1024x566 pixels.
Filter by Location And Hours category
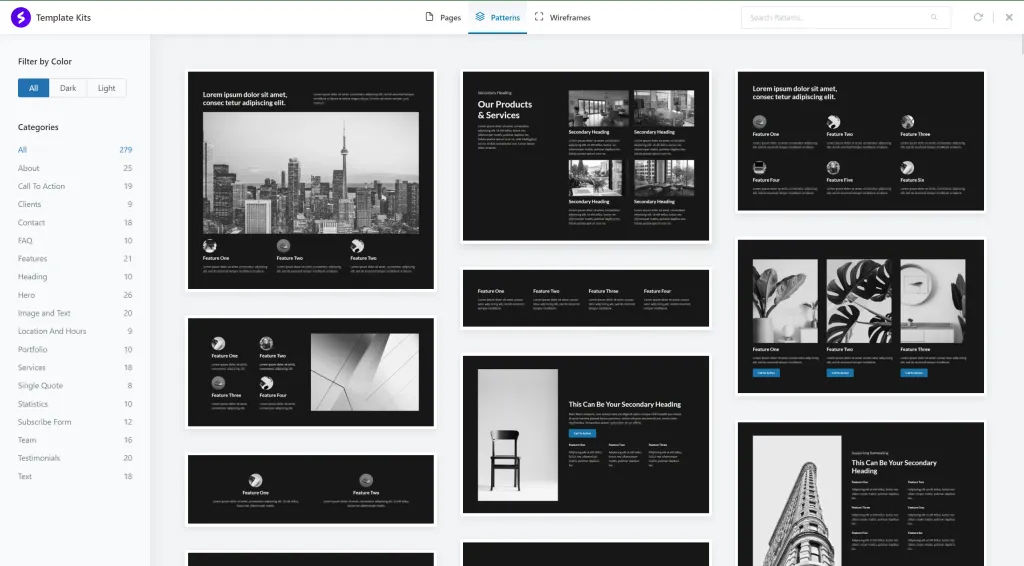[52, 331]
